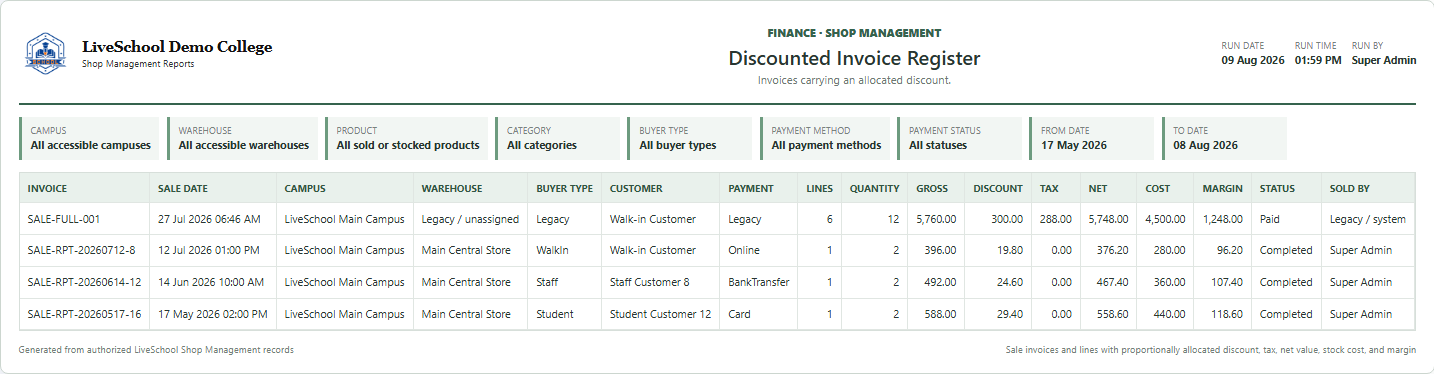Image resolution: width=1435 pixels, height=375 pixels.
Task: Click the cost amount 360.00
Action: pos(1170,283)
